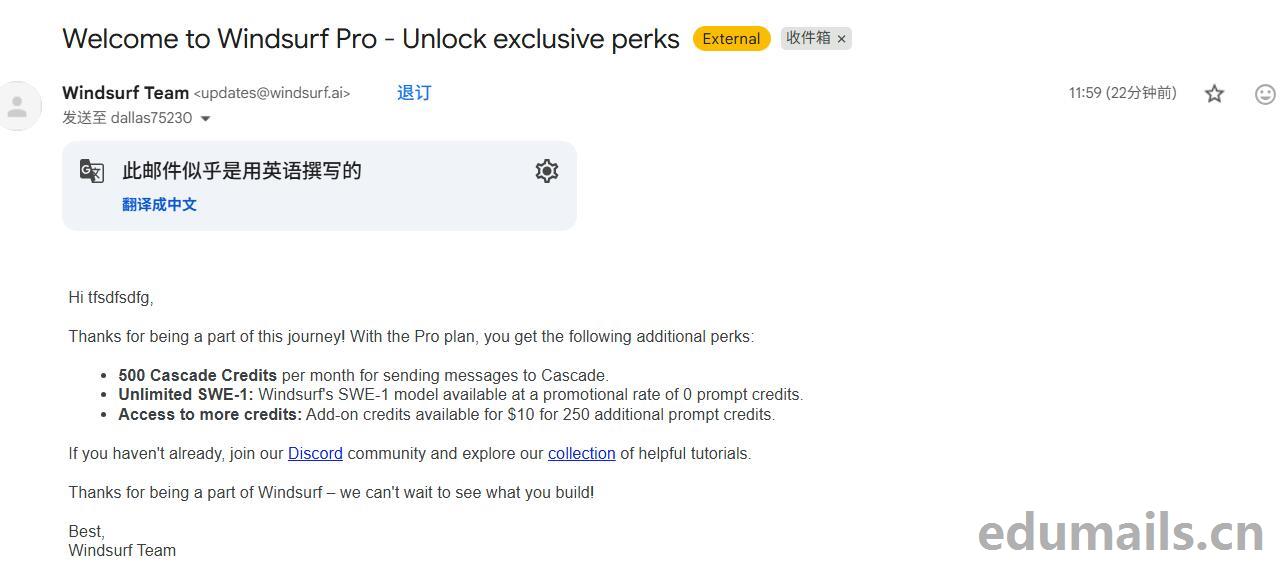The height and width of the screenshot is (573, 1286).
Task: Click sender name Windsurf Team
Action: [125, 93]
